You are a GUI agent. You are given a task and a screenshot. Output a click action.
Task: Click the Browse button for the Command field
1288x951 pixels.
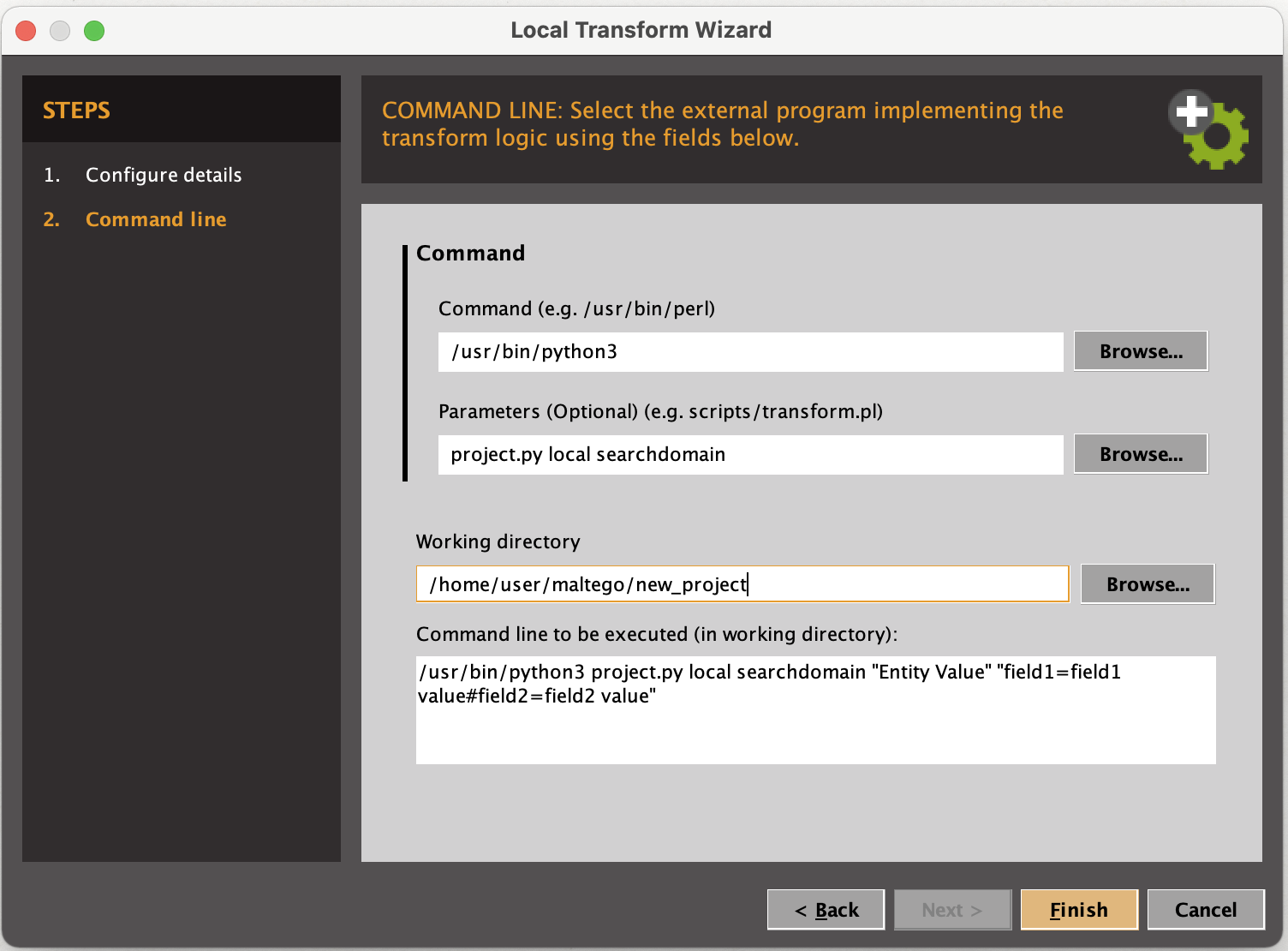[x=1141, y=351]
